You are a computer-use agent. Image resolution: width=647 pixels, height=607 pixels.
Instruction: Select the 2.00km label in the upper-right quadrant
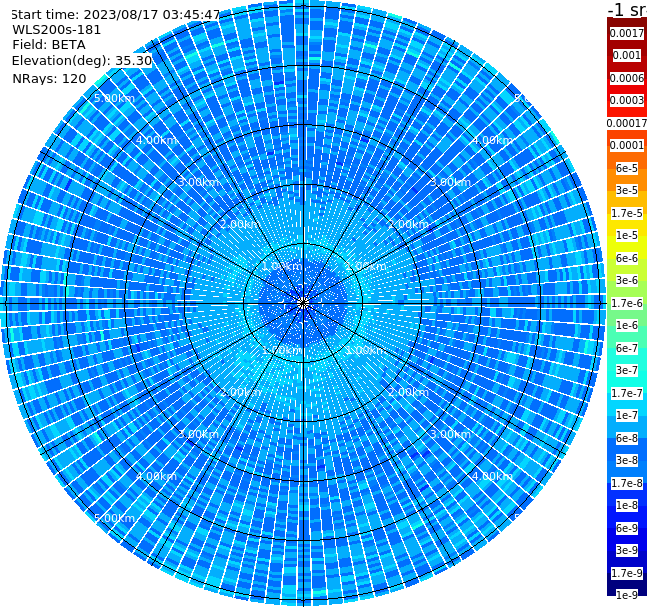tap(408, 224)
